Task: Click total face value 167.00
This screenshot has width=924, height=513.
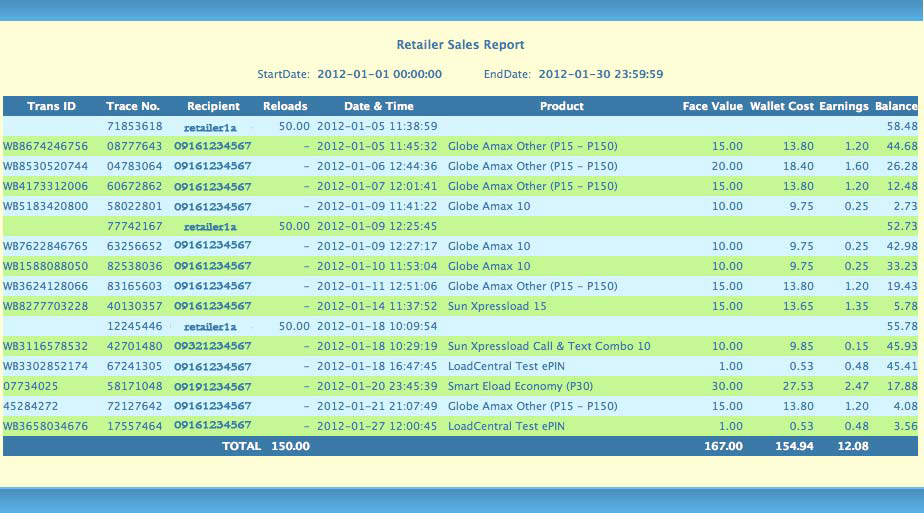Action: 723,446
